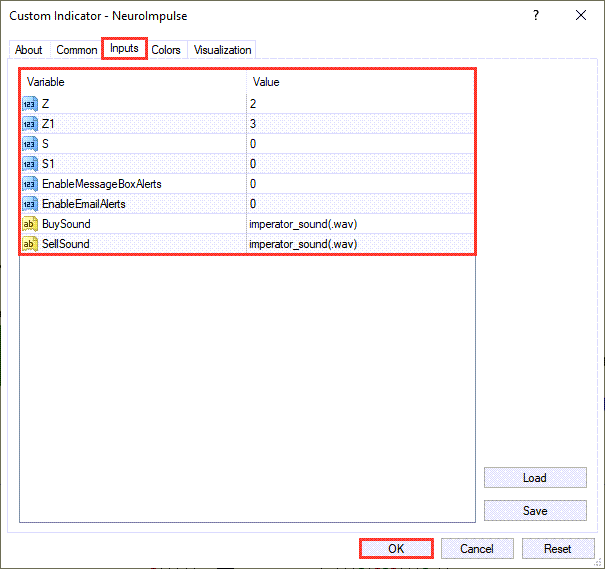This screenshot has height=569, width=605.
Task: Click the integer icon next to S
Action: [x=29, y=143]
